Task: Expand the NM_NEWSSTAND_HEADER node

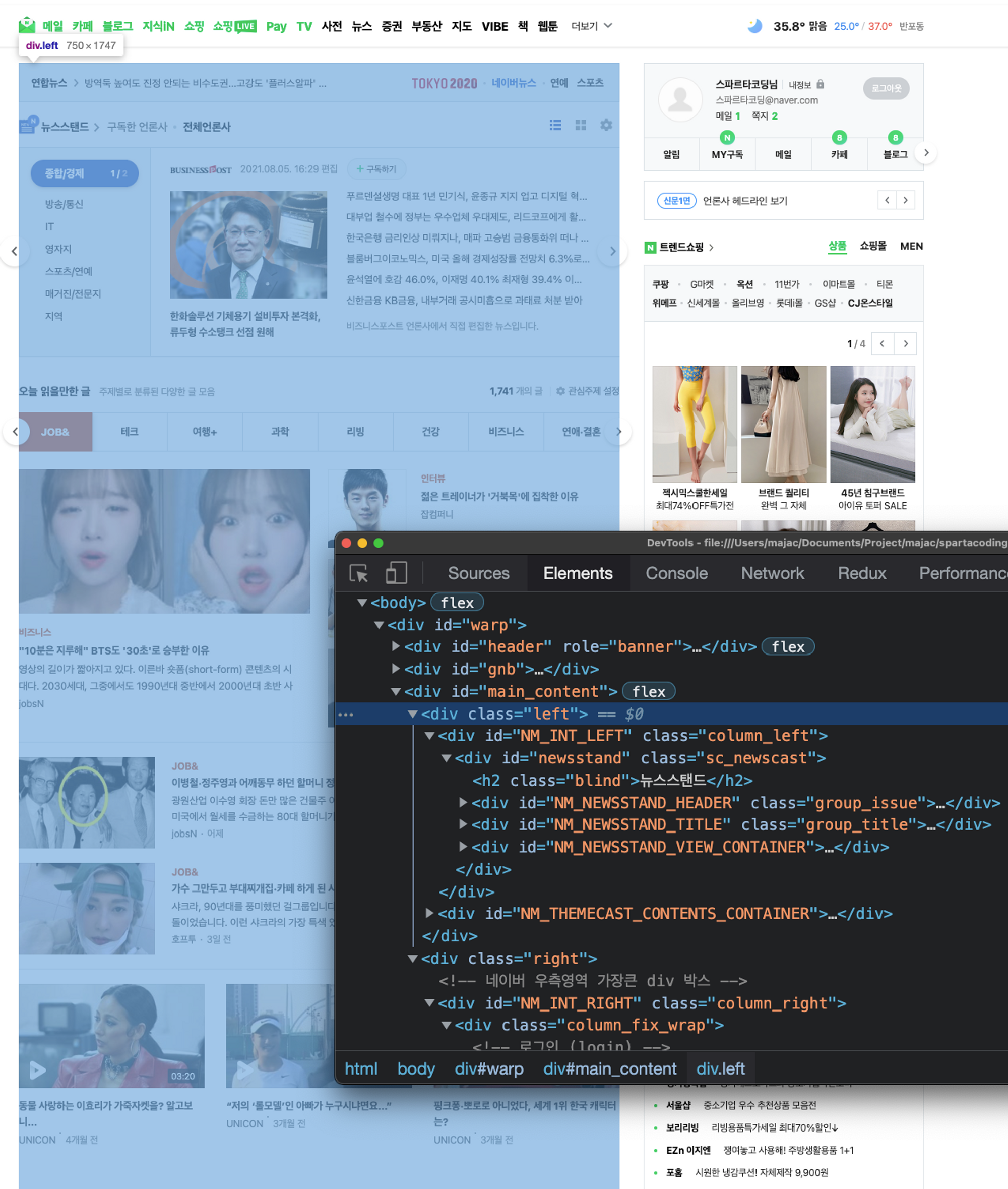Action: click(x=464, y=803)
